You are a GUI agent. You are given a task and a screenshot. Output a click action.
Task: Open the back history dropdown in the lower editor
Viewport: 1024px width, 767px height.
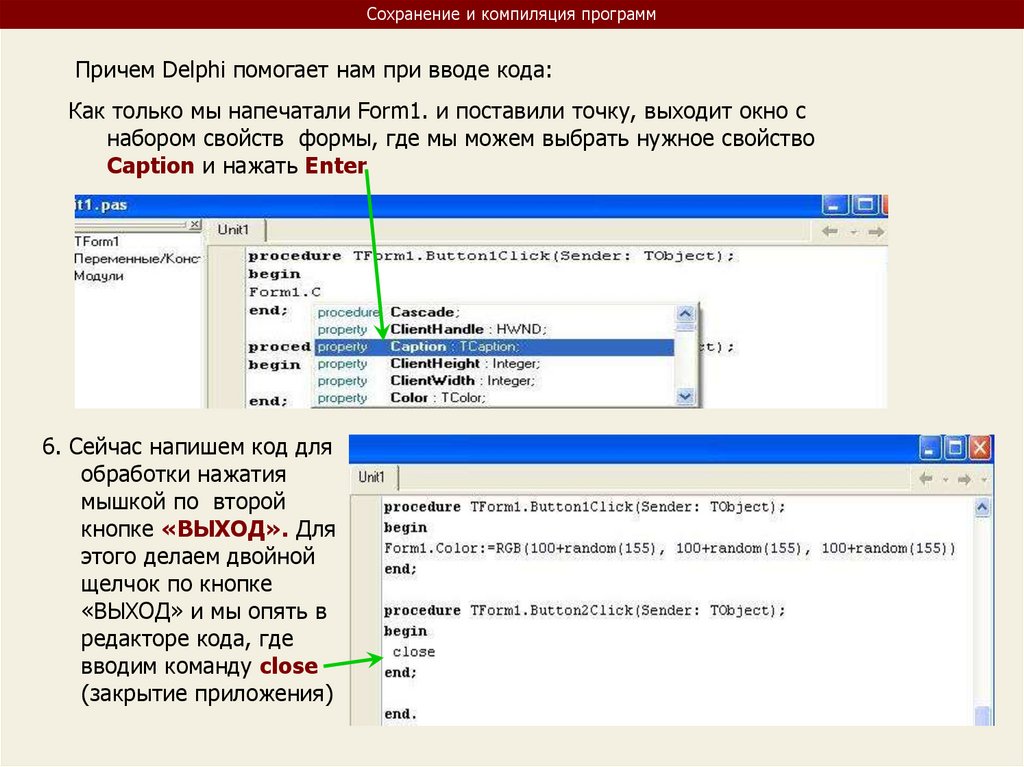946,480
